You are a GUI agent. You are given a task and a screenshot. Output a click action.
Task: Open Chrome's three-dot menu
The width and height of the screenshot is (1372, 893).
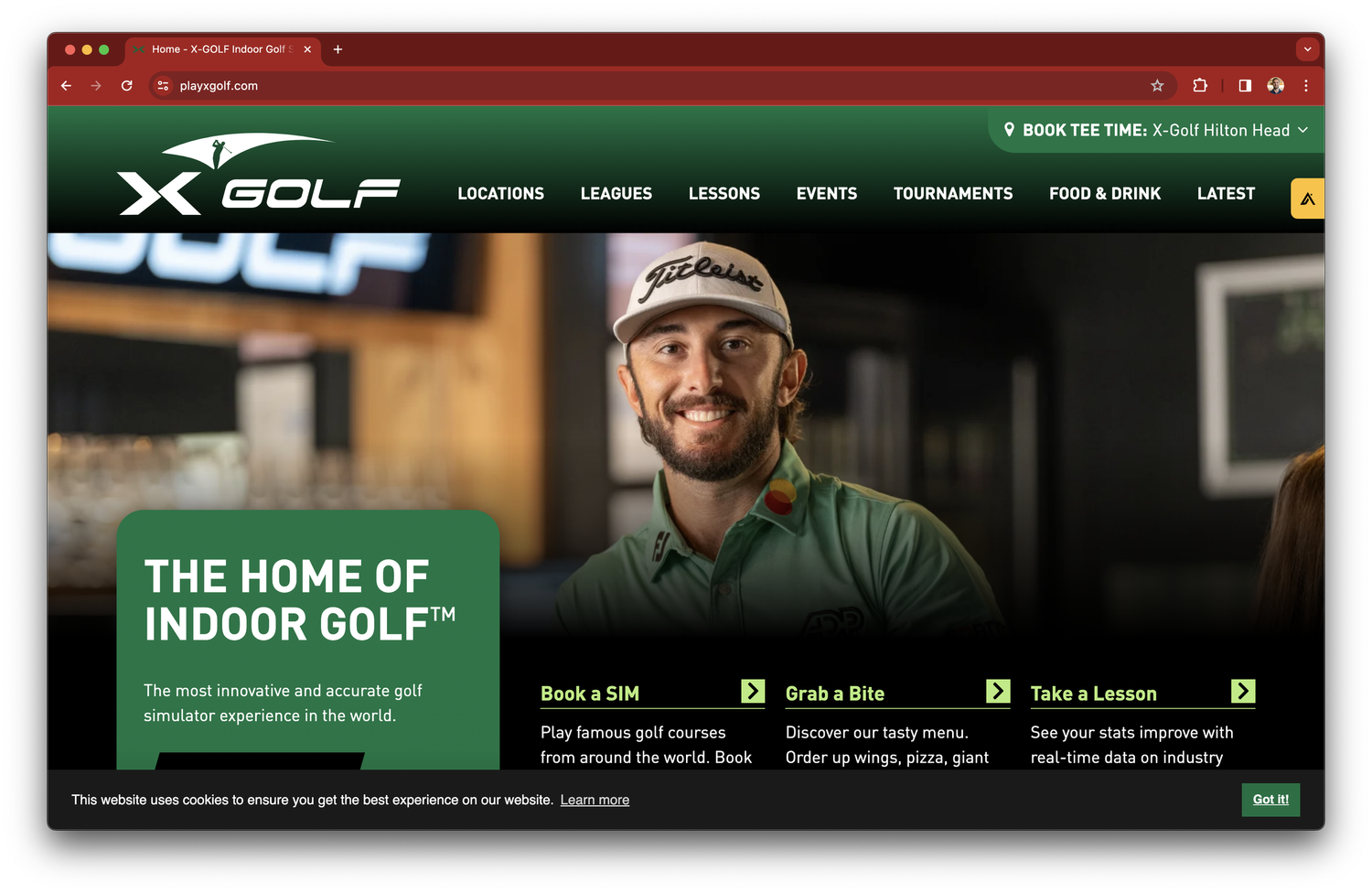(1306, 86)
